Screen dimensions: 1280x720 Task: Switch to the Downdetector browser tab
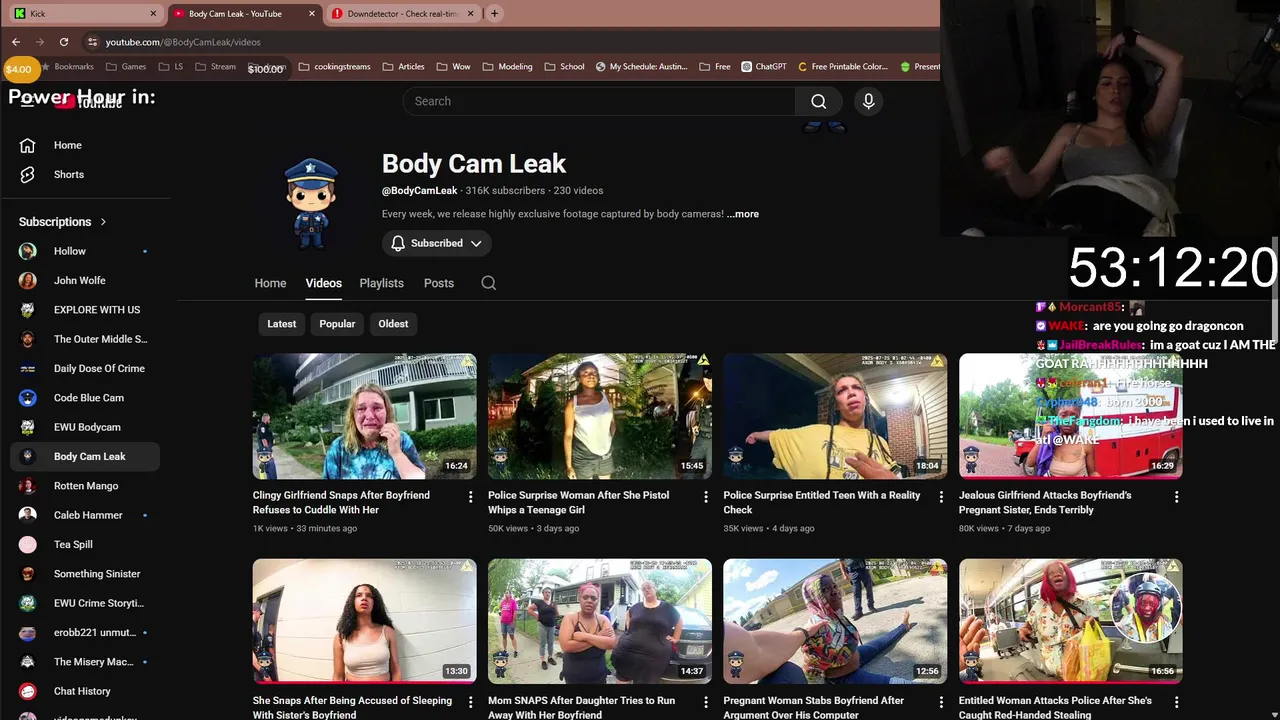pyautogui.click(x=403, y=14)
